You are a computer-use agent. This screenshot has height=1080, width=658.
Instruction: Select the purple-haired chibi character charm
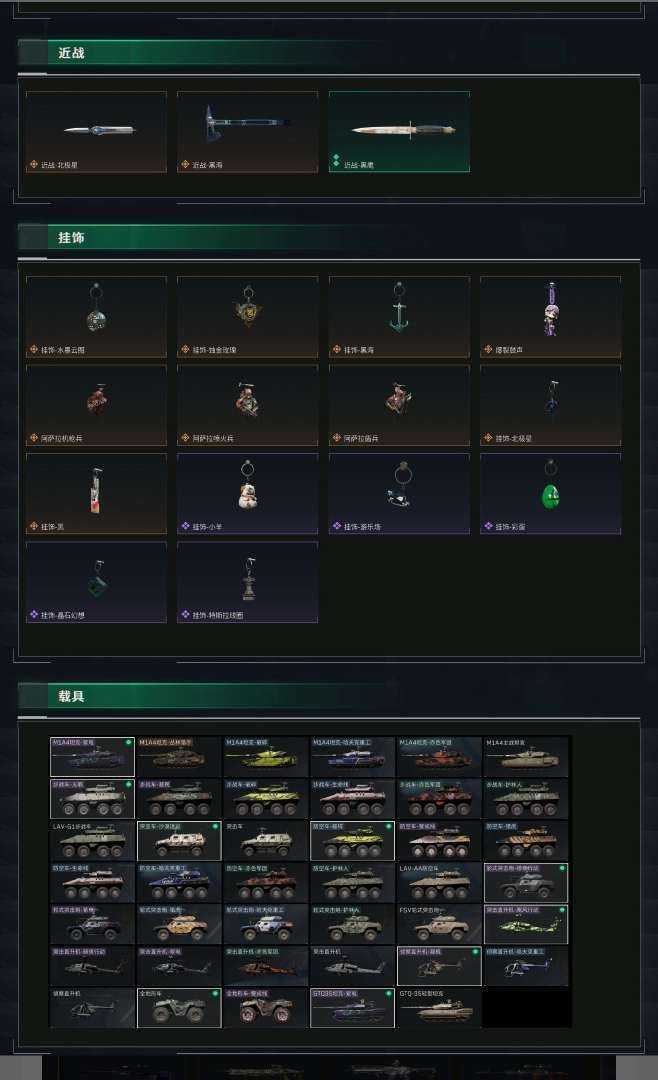pos(551,317)
